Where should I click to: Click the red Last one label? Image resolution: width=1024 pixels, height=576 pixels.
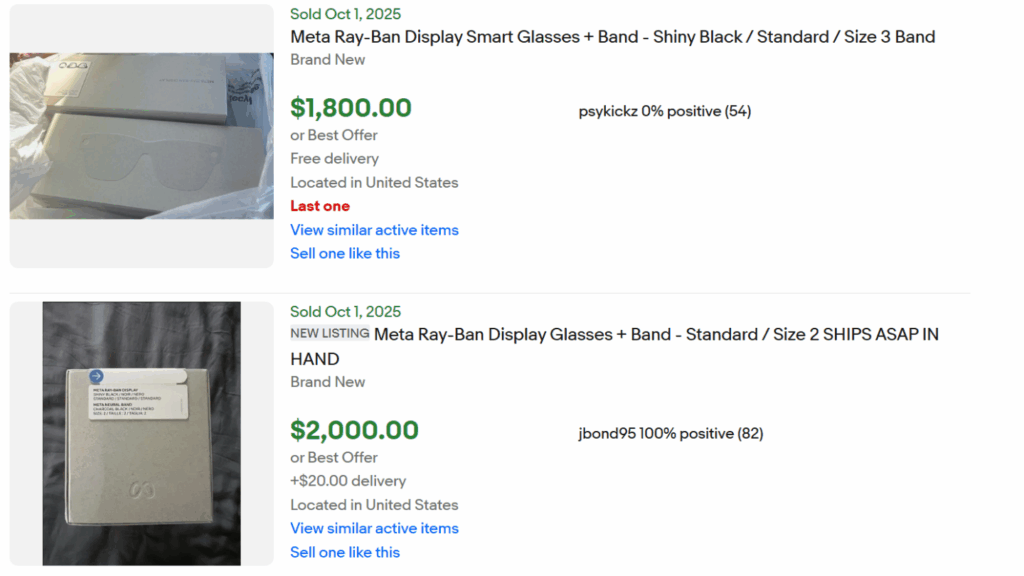[320, 206]
